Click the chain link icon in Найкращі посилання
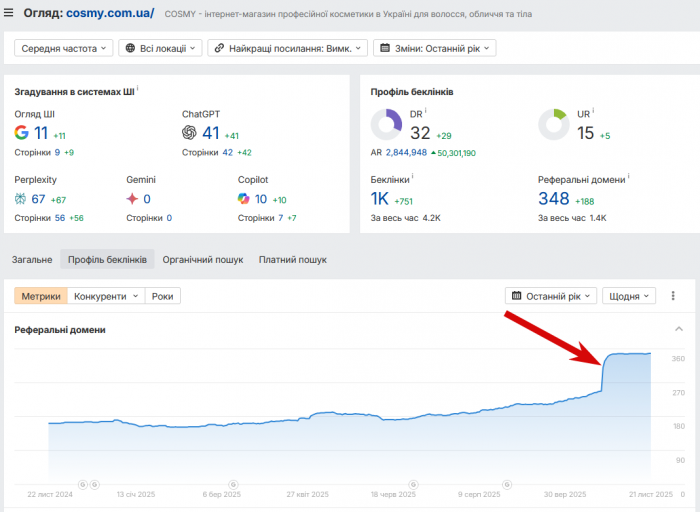 (219, 48)
